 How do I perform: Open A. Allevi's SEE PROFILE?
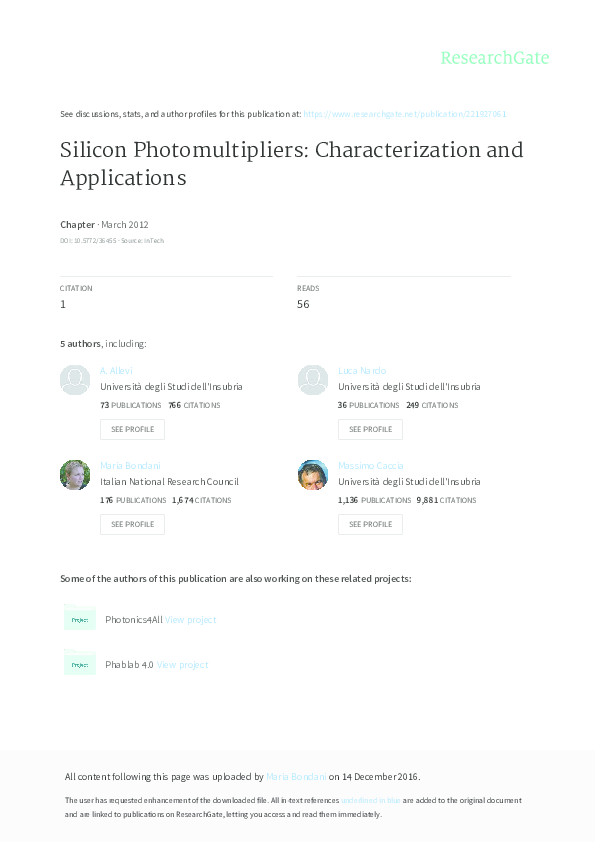(132, 429)
